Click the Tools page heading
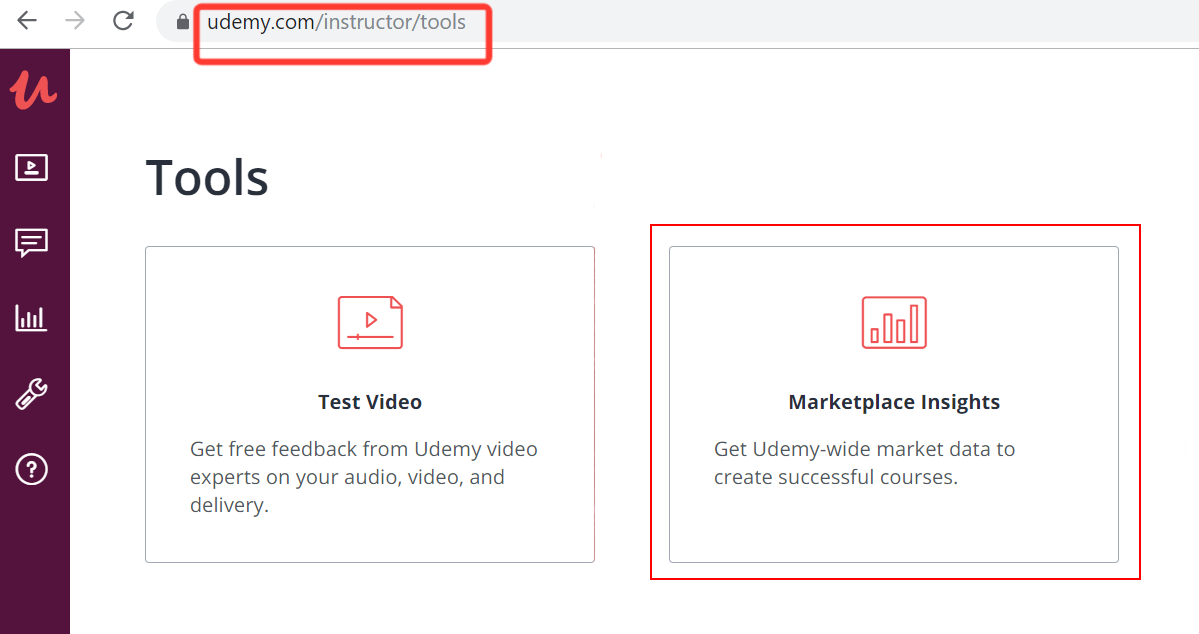The height and width of the screenshot is (634, 1199). [207, 177]
